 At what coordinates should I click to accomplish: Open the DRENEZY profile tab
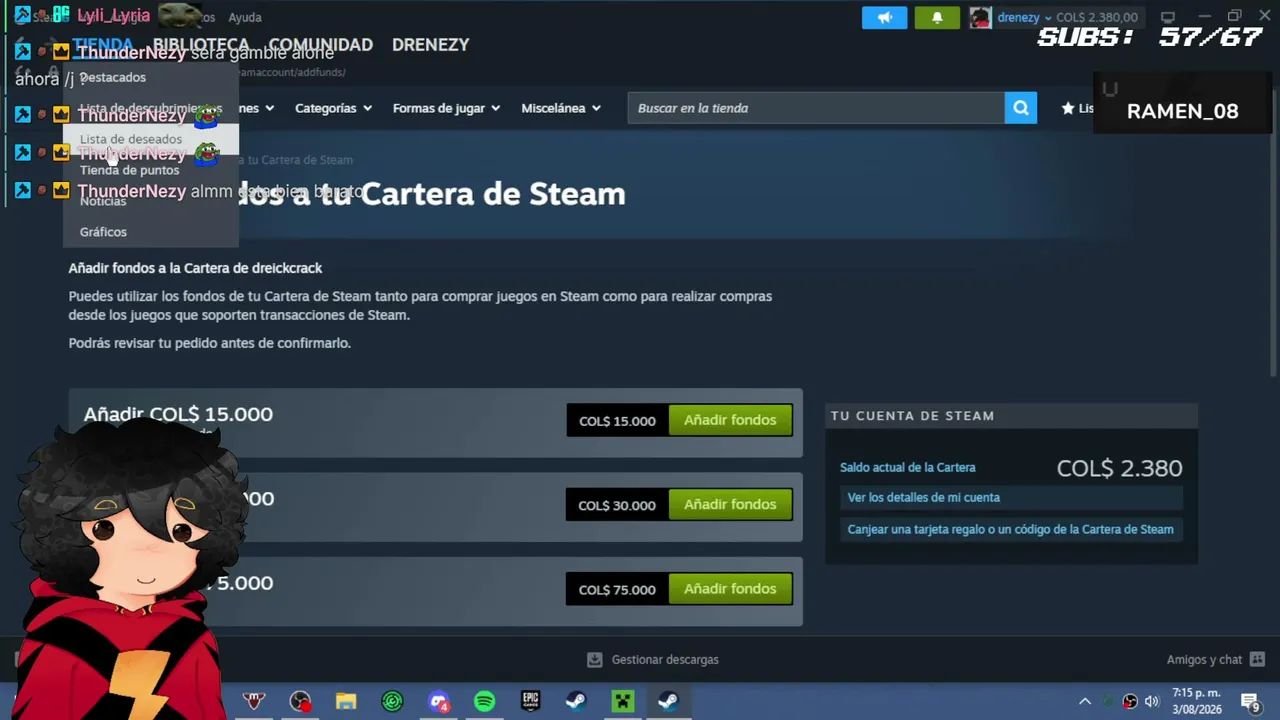coord(430,45)
